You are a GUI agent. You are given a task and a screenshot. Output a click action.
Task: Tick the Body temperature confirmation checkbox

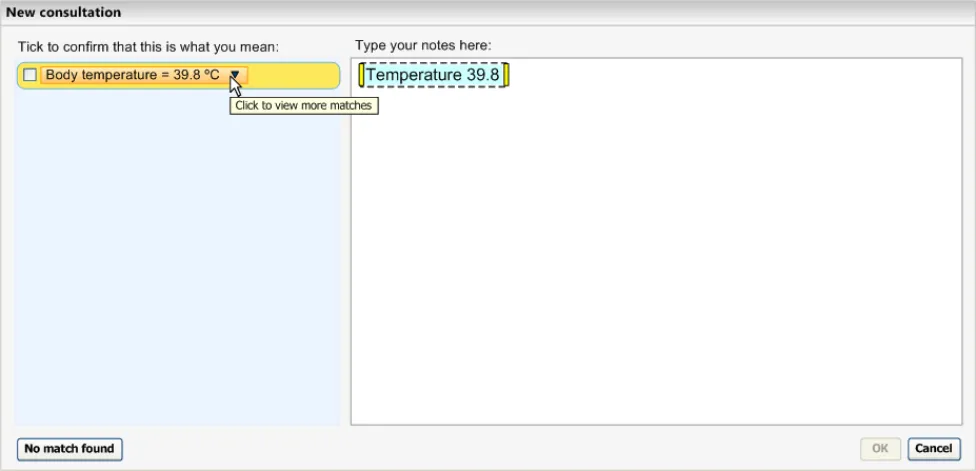point(30,75)
